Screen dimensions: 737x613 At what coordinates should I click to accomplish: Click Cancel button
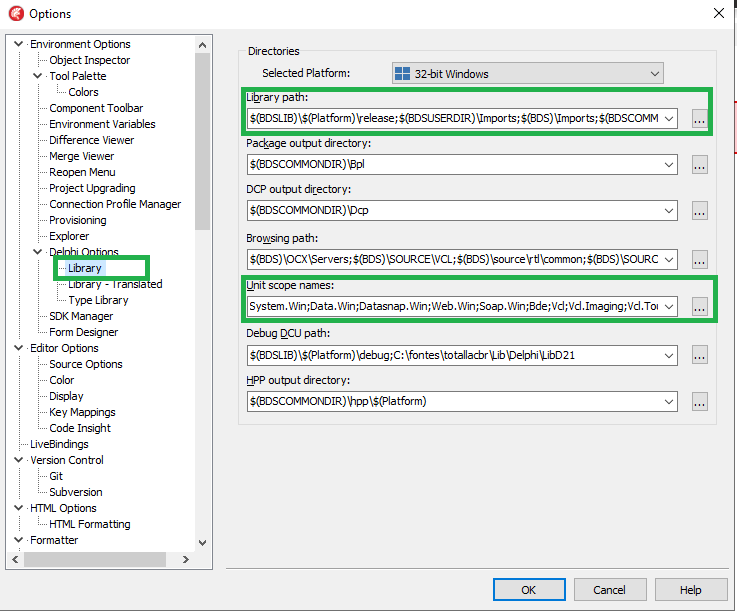(610, 589)
